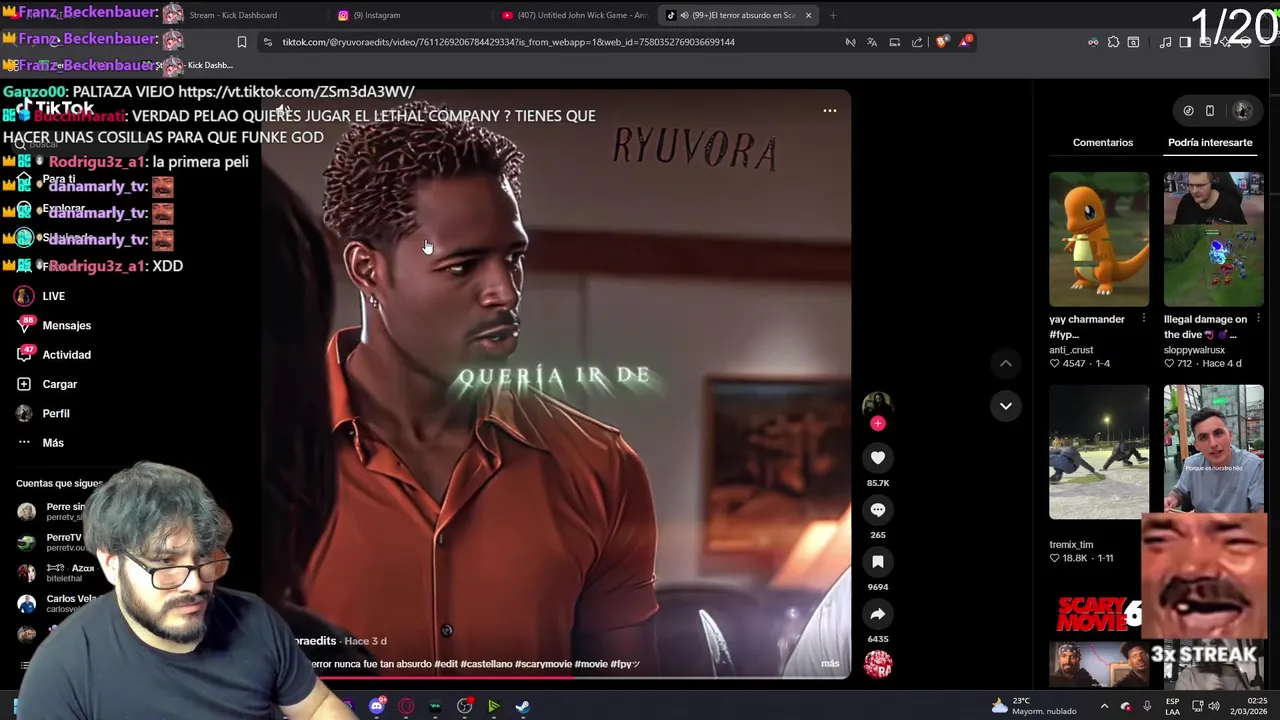Click the video progress bar
1280x720 pixels.
(585, 677)
